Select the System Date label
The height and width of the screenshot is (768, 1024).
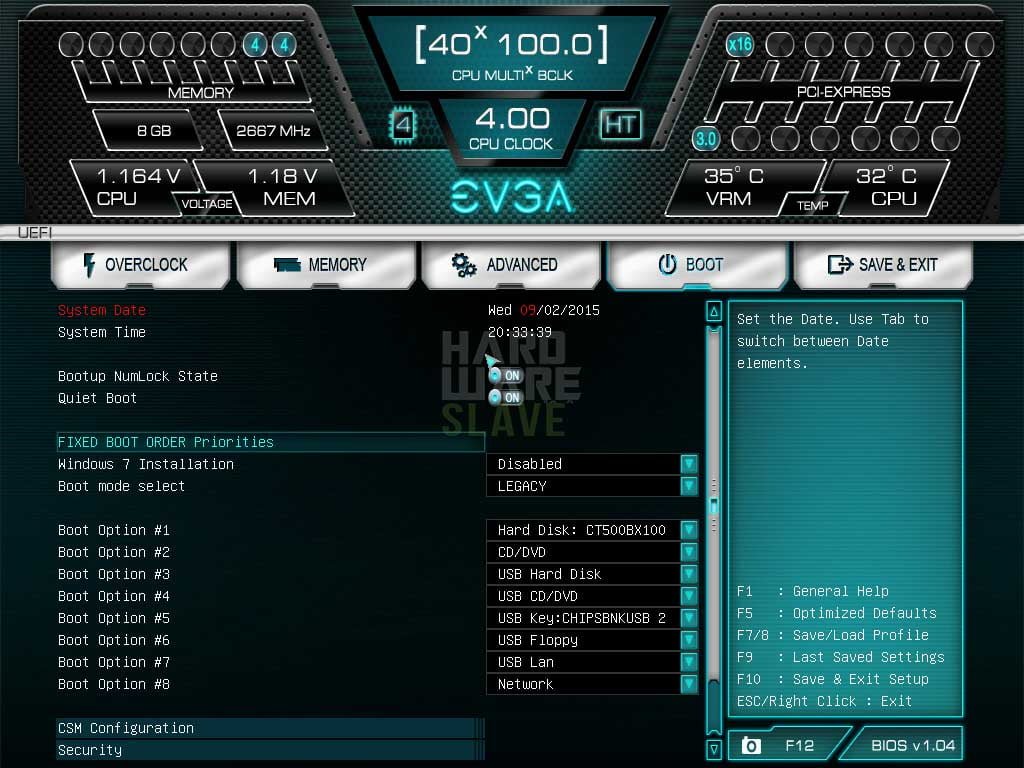102,310
